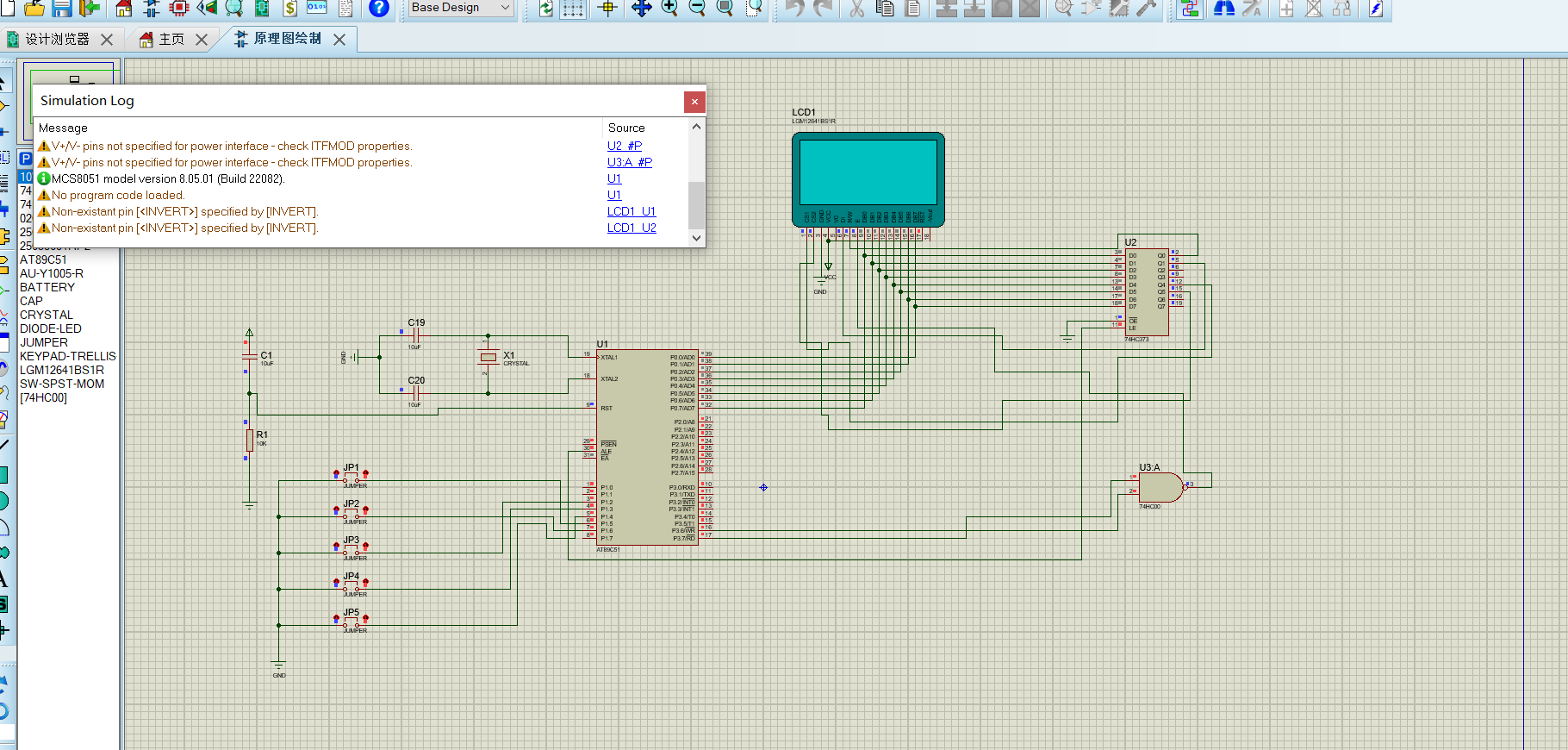1568x750 pixels.
Task: Close the 原理图绘制 tab
Action: pyautogui.click(x=339, y=40)
